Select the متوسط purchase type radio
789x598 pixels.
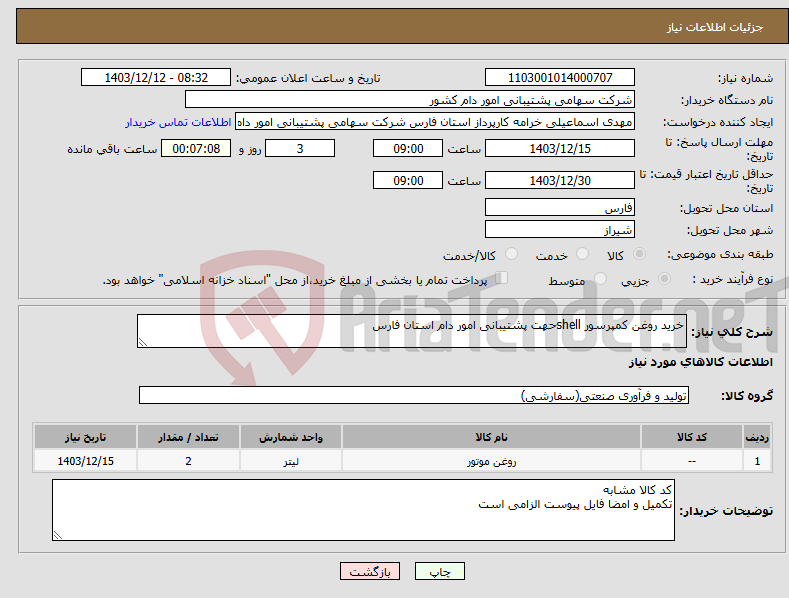[x=600, y=278]
